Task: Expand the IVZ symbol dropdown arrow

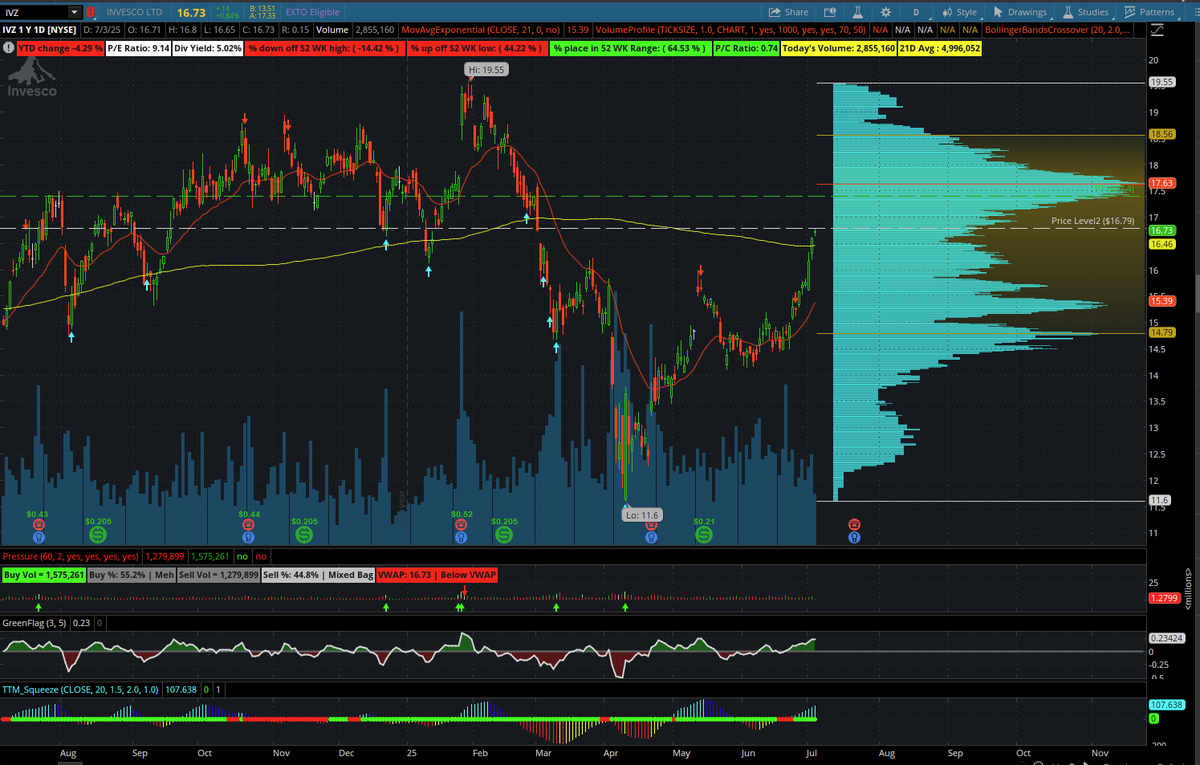Action: coord(75,12)
